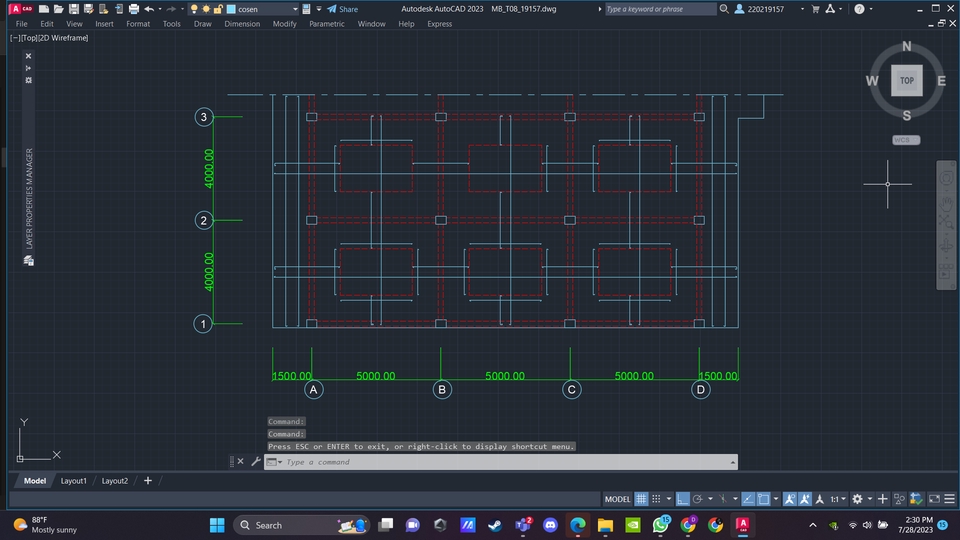
Task: Click TOP face of the ViewCube
Action: click(x=907, y=80)
